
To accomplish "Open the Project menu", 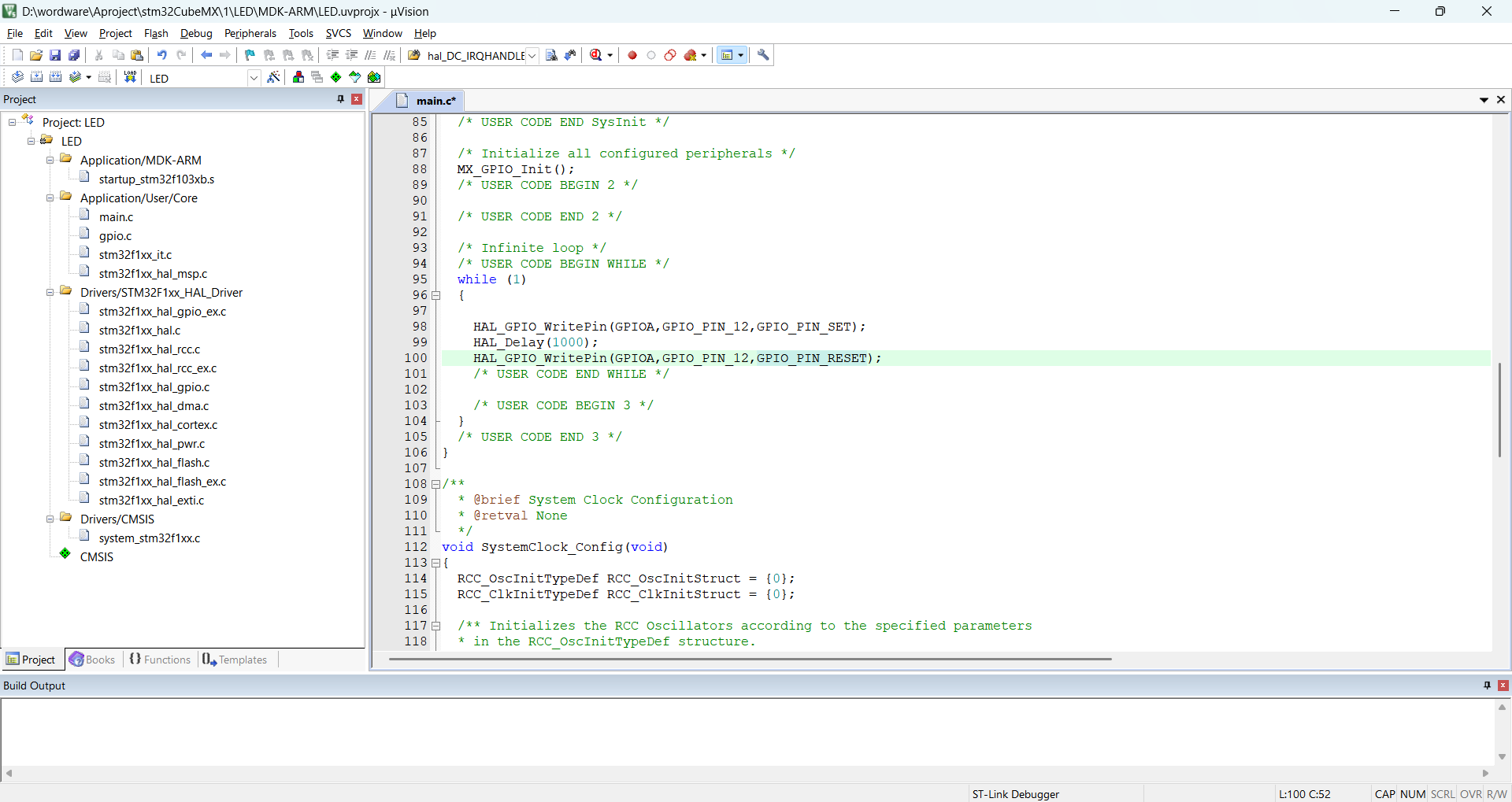I will (116, 33).
